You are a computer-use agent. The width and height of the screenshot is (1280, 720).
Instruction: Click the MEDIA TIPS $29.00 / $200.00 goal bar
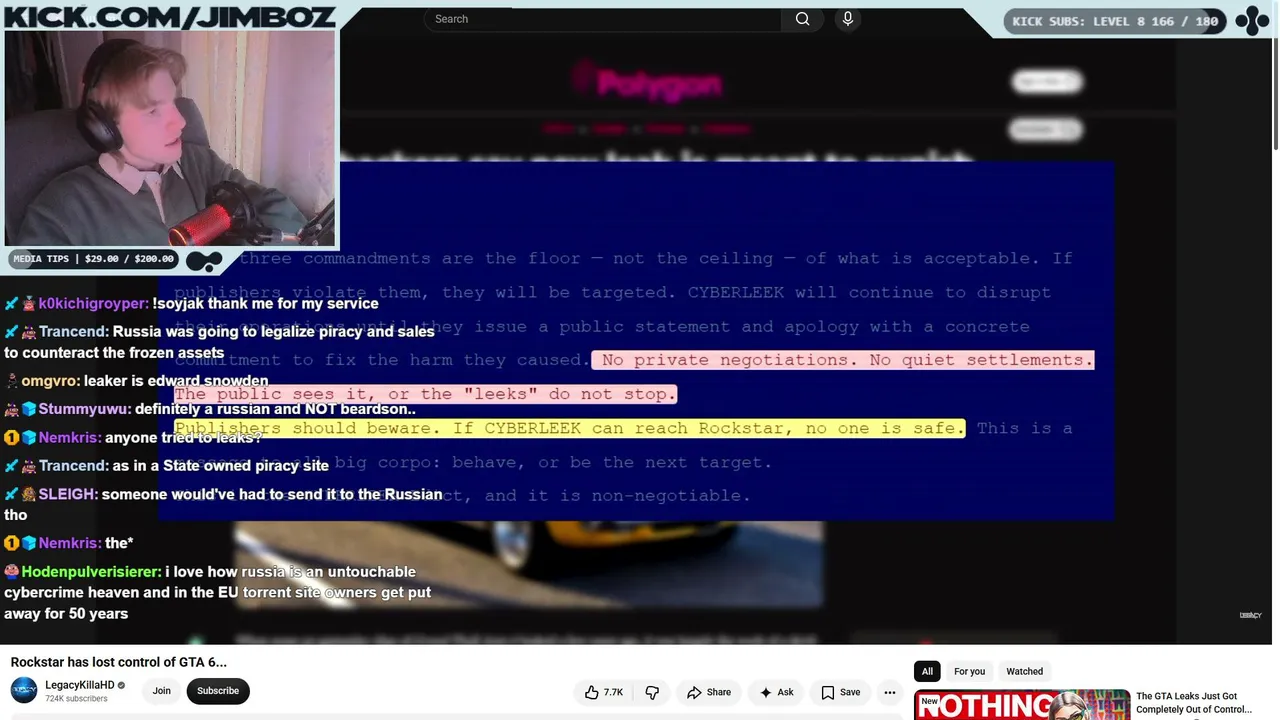[94, 259]
